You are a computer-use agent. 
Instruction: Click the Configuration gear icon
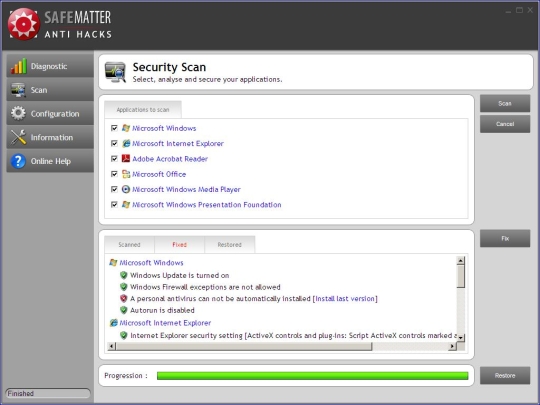(x=18, y=113)
